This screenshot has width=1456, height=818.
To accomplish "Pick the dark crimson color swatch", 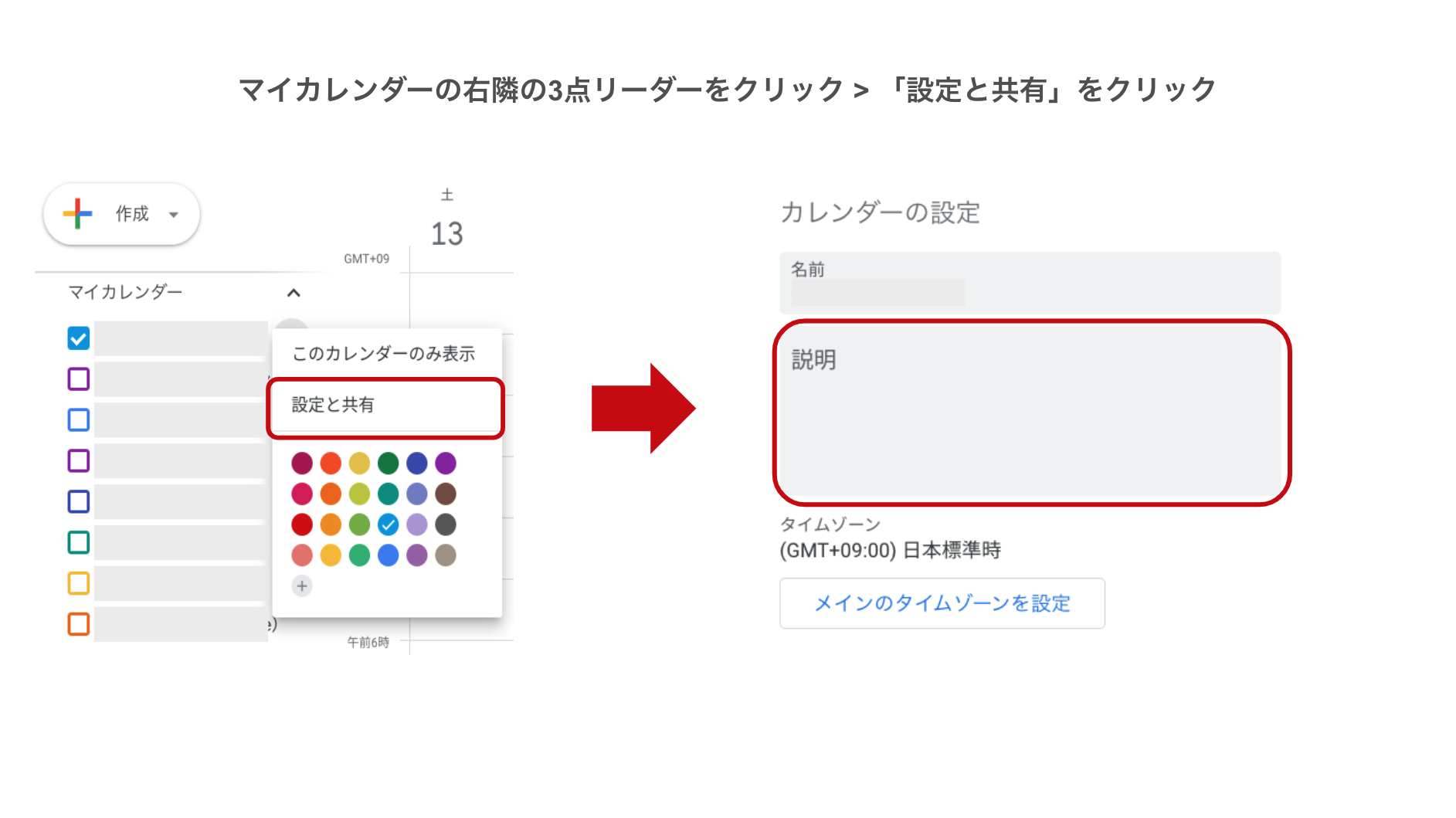I will tap(302, 463).
